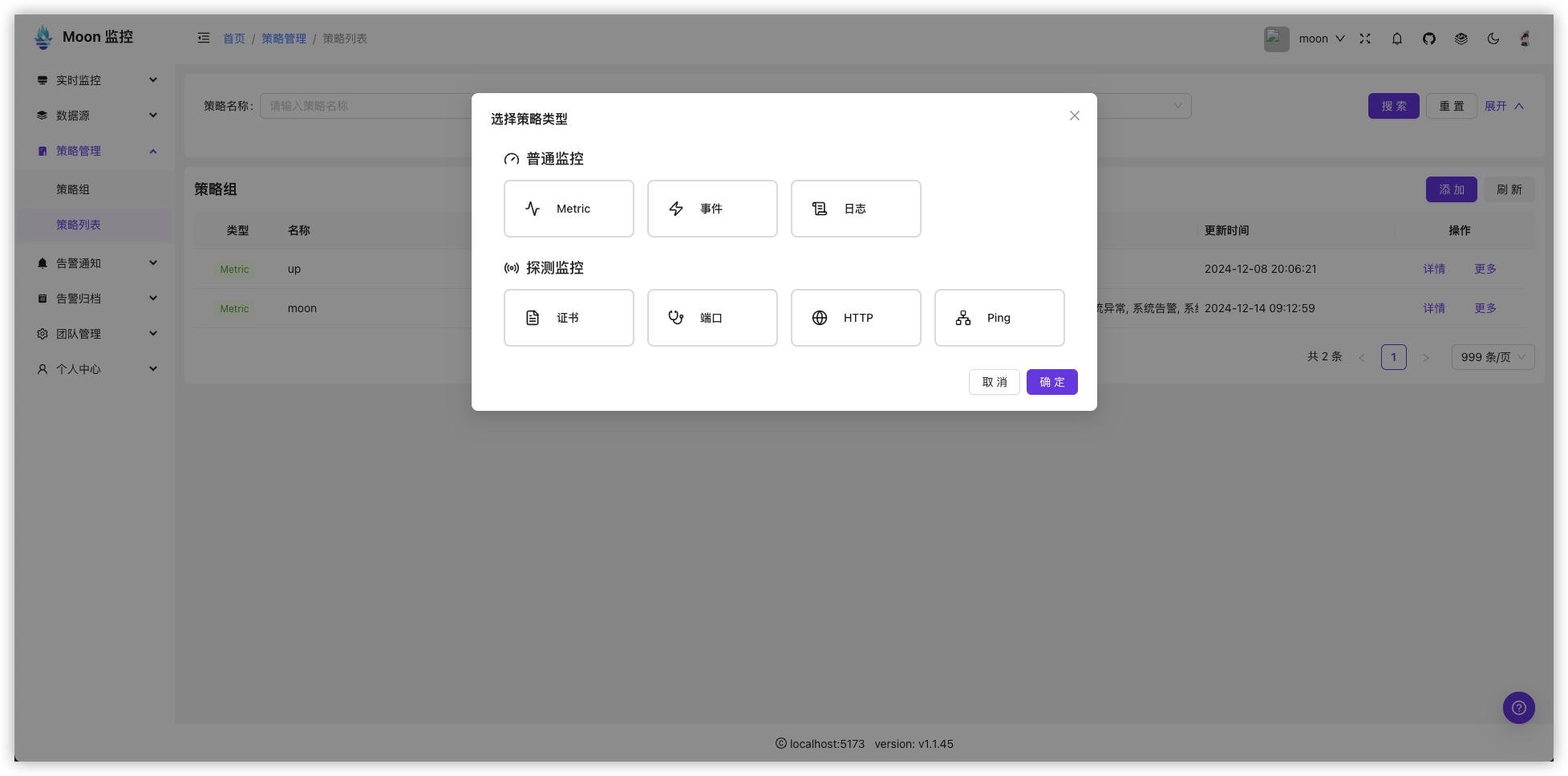This screenshot has height=776, width=1568.
Task: Expand the 数据源 menu
Action: [96, 116]
